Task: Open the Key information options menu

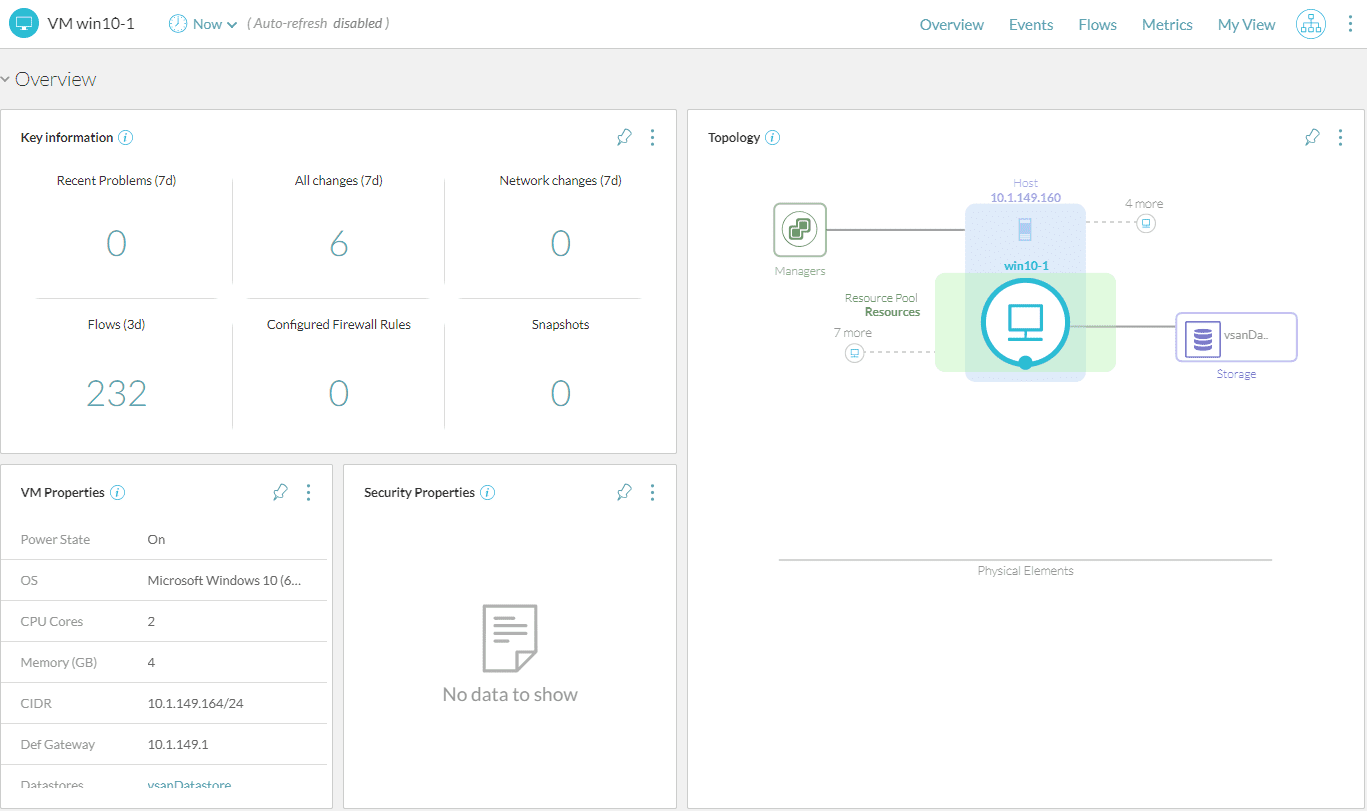Action: click(652, 137)
